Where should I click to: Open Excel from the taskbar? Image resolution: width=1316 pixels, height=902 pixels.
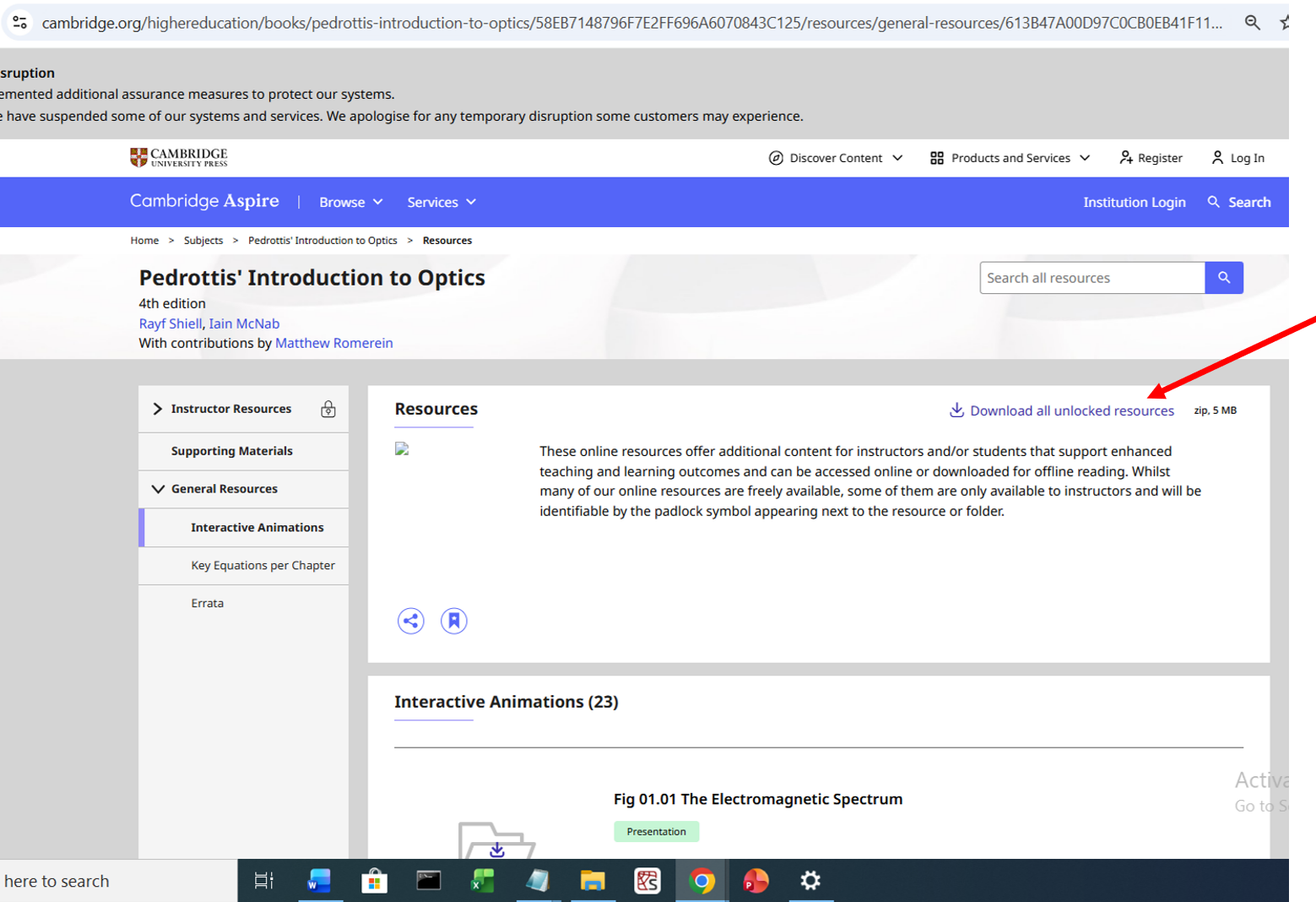483,881
